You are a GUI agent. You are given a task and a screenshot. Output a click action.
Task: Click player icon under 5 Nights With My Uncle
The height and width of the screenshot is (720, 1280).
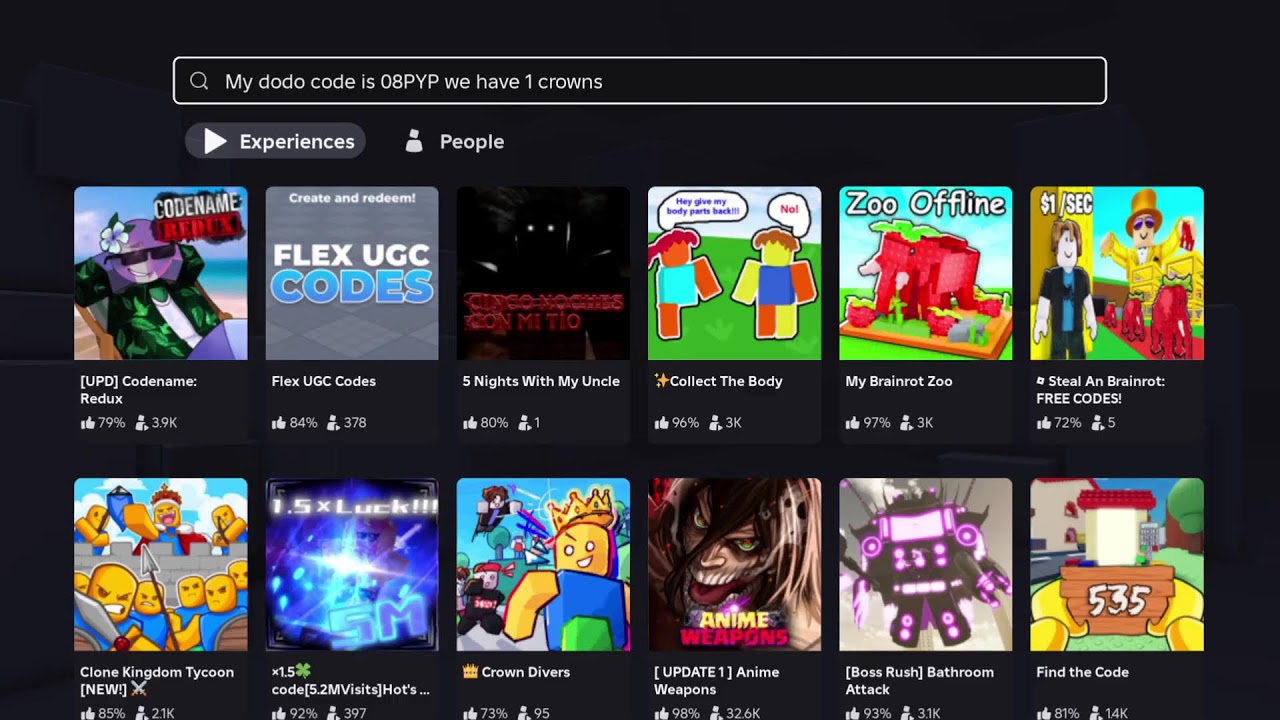pos(524,422)
